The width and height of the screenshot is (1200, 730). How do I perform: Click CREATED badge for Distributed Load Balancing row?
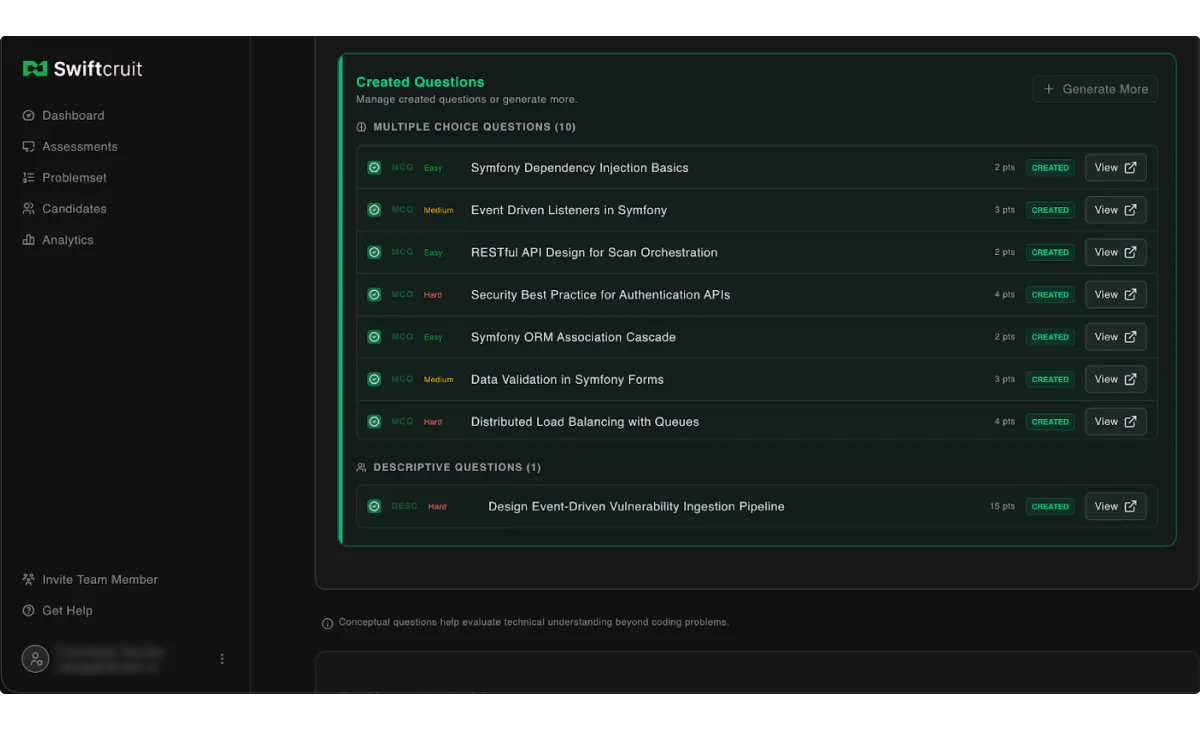(x=1050, y=422)
